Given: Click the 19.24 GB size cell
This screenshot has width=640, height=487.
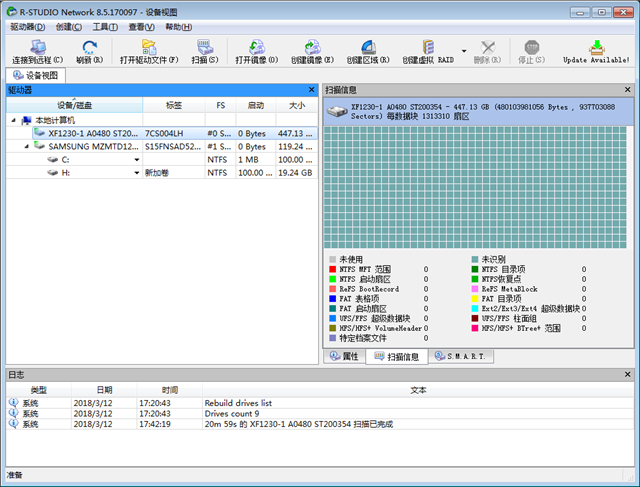Looking at the screenshot, I should tap(297, 172).
